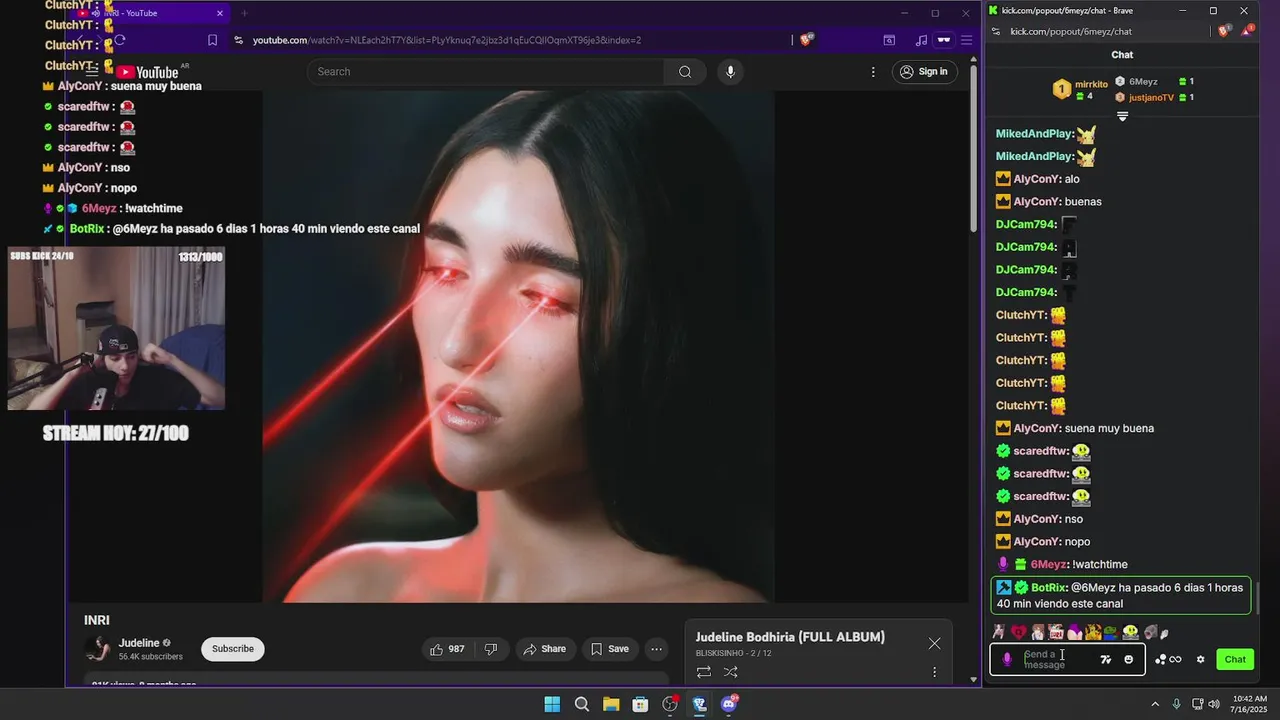Image resolution: width=1280 pixels, height=720 pixels.
Task: Collapse the chat leaderboard chevron
Action: 1122,117
